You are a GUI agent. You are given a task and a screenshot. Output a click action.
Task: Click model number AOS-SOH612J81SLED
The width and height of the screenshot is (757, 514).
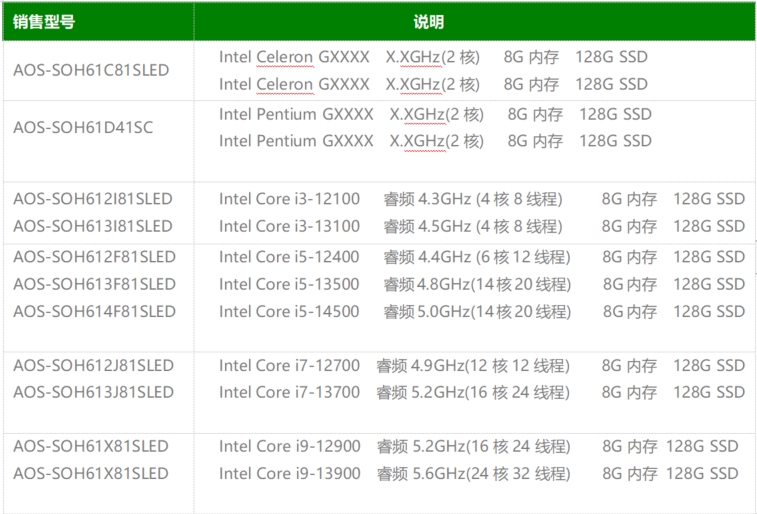pos(93,365)
